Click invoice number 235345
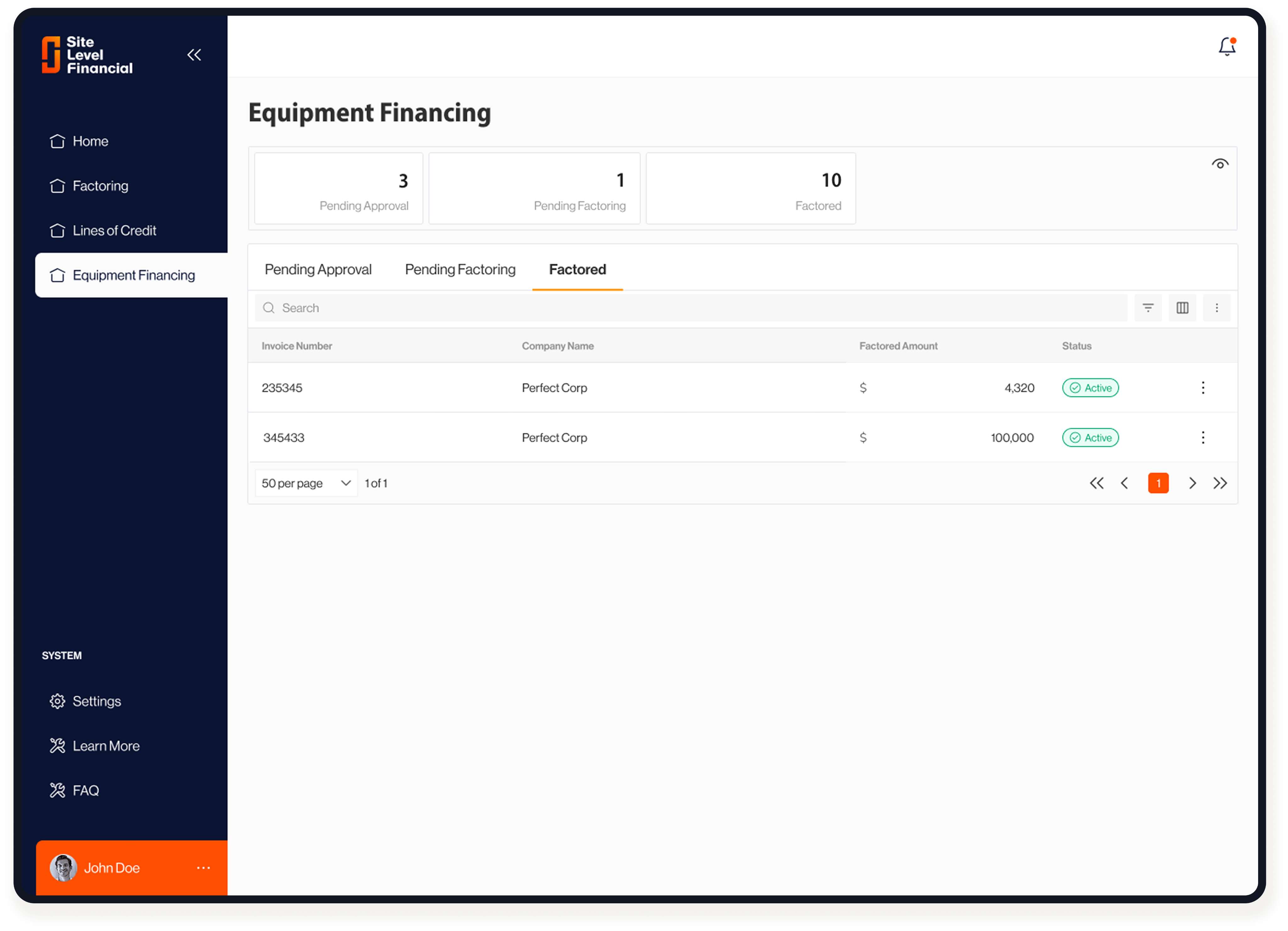This screenshot has width=1288, height=931. [x=282, y=387]
